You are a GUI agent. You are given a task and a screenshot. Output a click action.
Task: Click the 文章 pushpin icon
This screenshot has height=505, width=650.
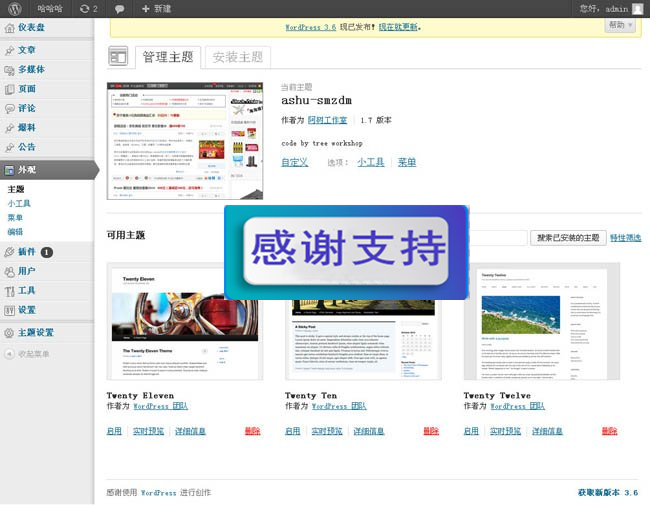click(x=9, y=51)
